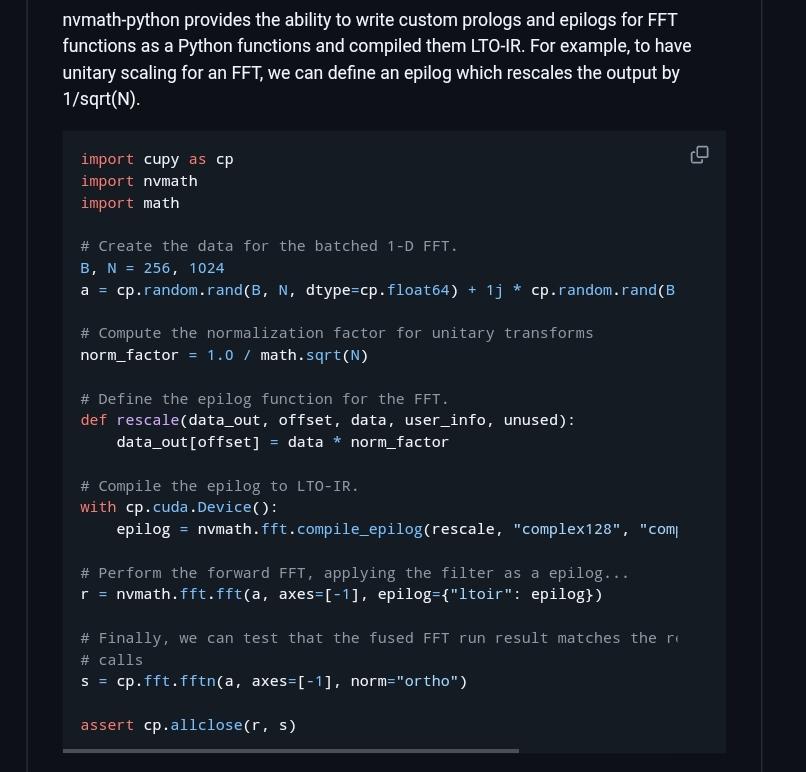806x772 pixels.
Task: Click the "assert cp.allclose(r, s)" line
Action: tap(188, 725)
